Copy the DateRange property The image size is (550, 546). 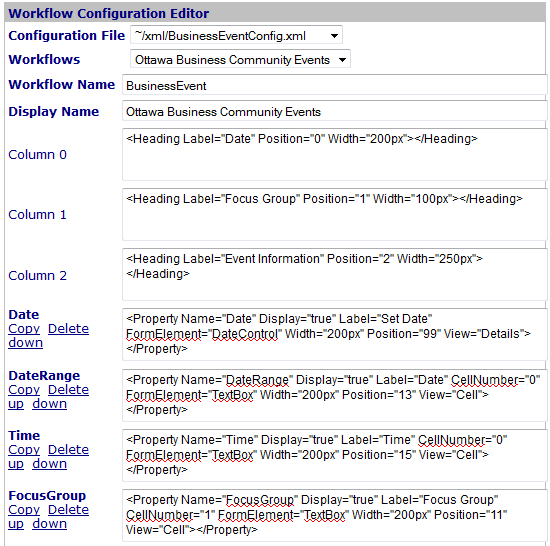pos(24,390)
